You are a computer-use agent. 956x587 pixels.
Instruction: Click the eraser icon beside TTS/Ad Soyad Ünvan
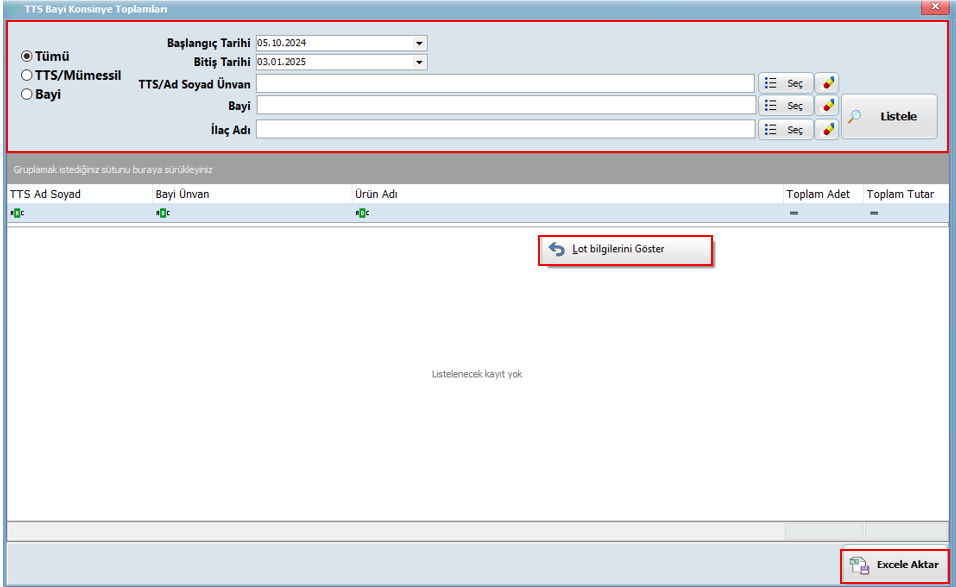click(827, 83)
